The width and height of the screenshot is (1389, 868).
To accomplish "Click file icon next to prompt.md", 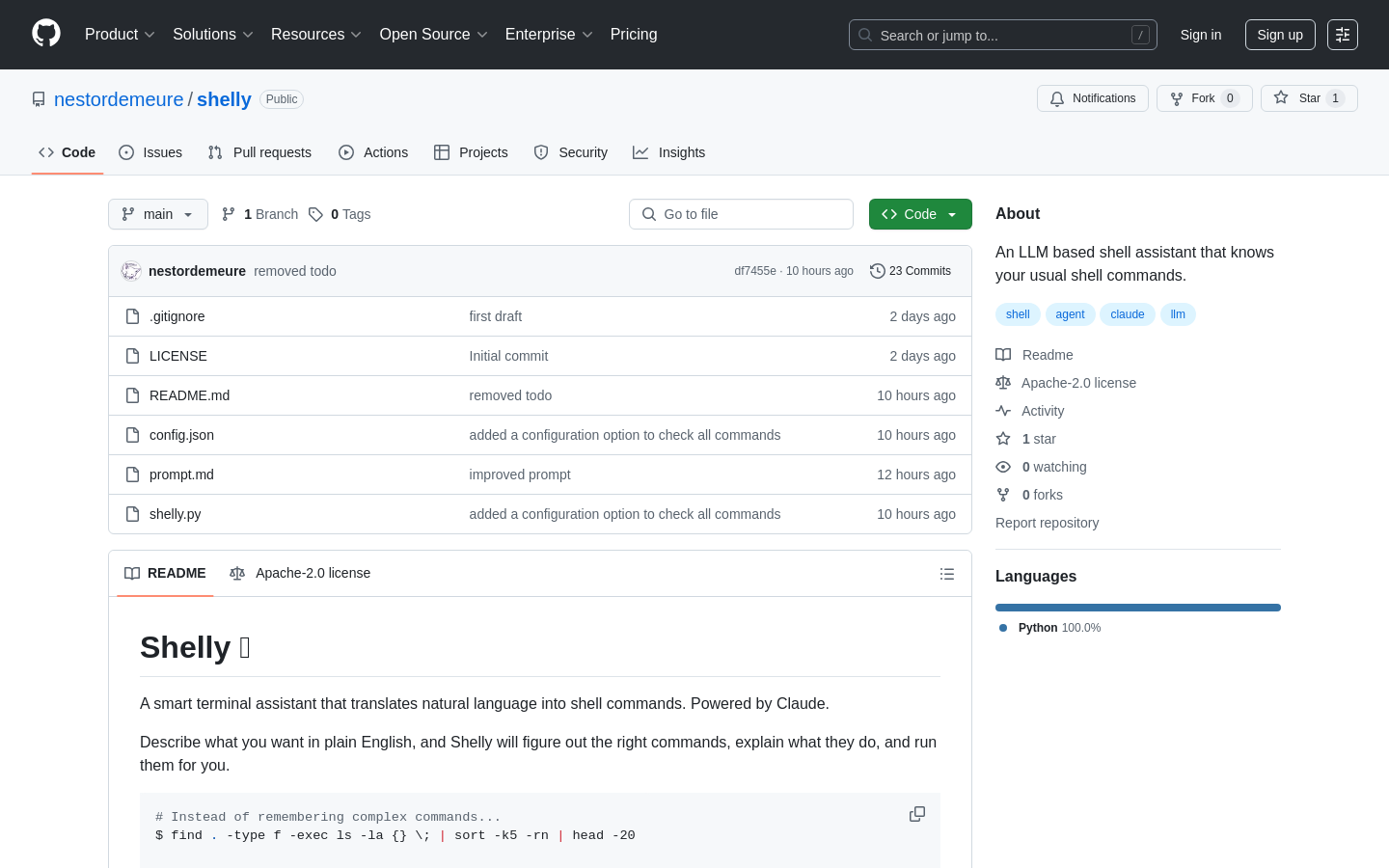I will [133, 475].
